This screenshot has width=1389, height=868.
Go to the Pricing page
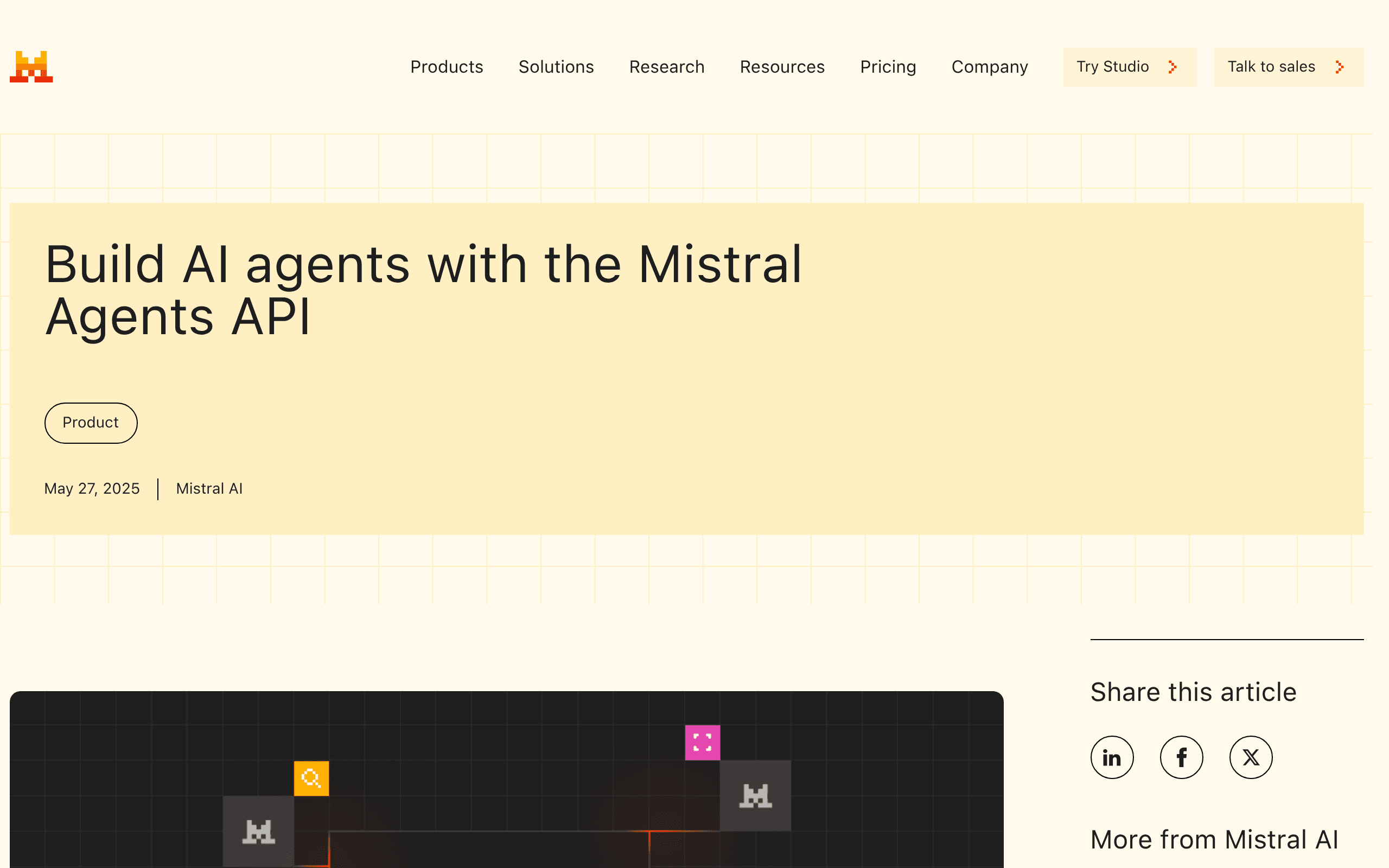888,67
